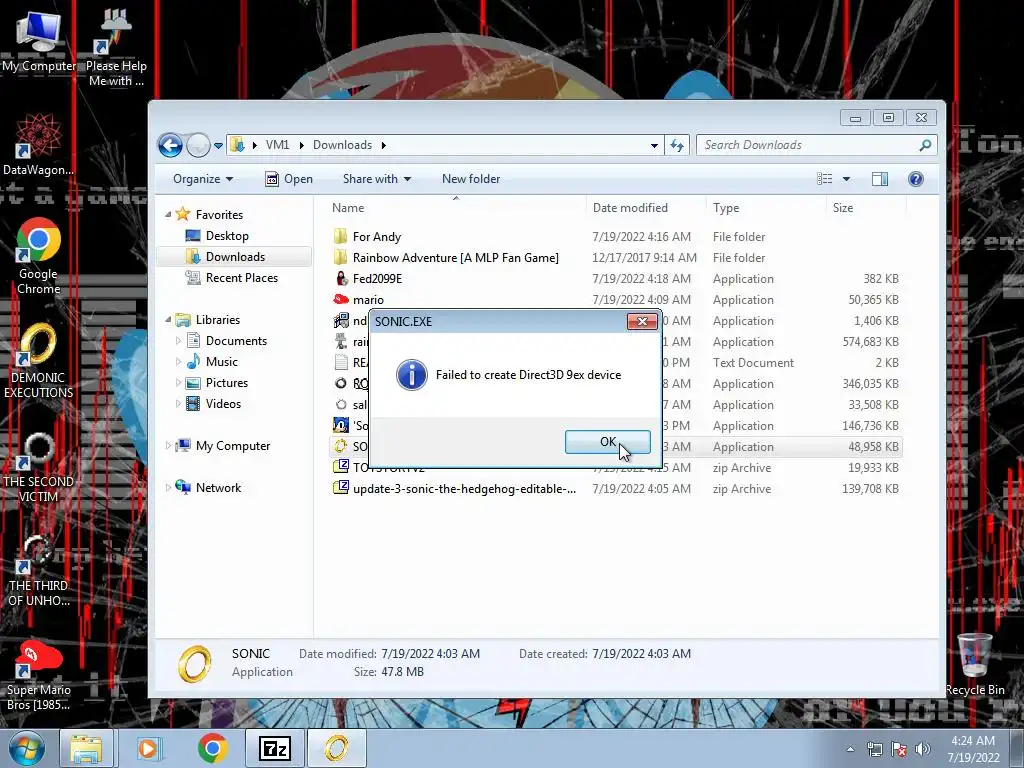Open THE SECOND VICTIM desktop shortcut
Viewport: 1024px width, 768px height.
click(x=38, y=466)
